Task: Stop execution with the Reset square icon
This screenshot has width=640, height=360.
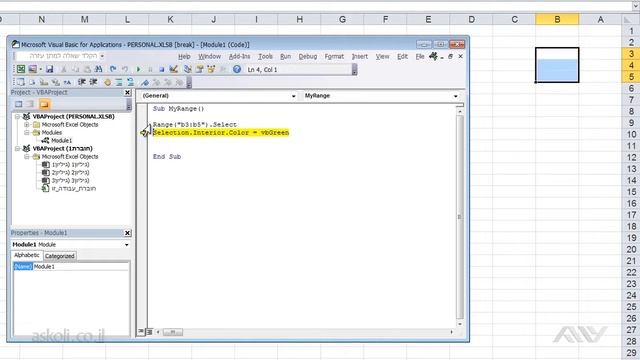Action: [x=162, y=69]
